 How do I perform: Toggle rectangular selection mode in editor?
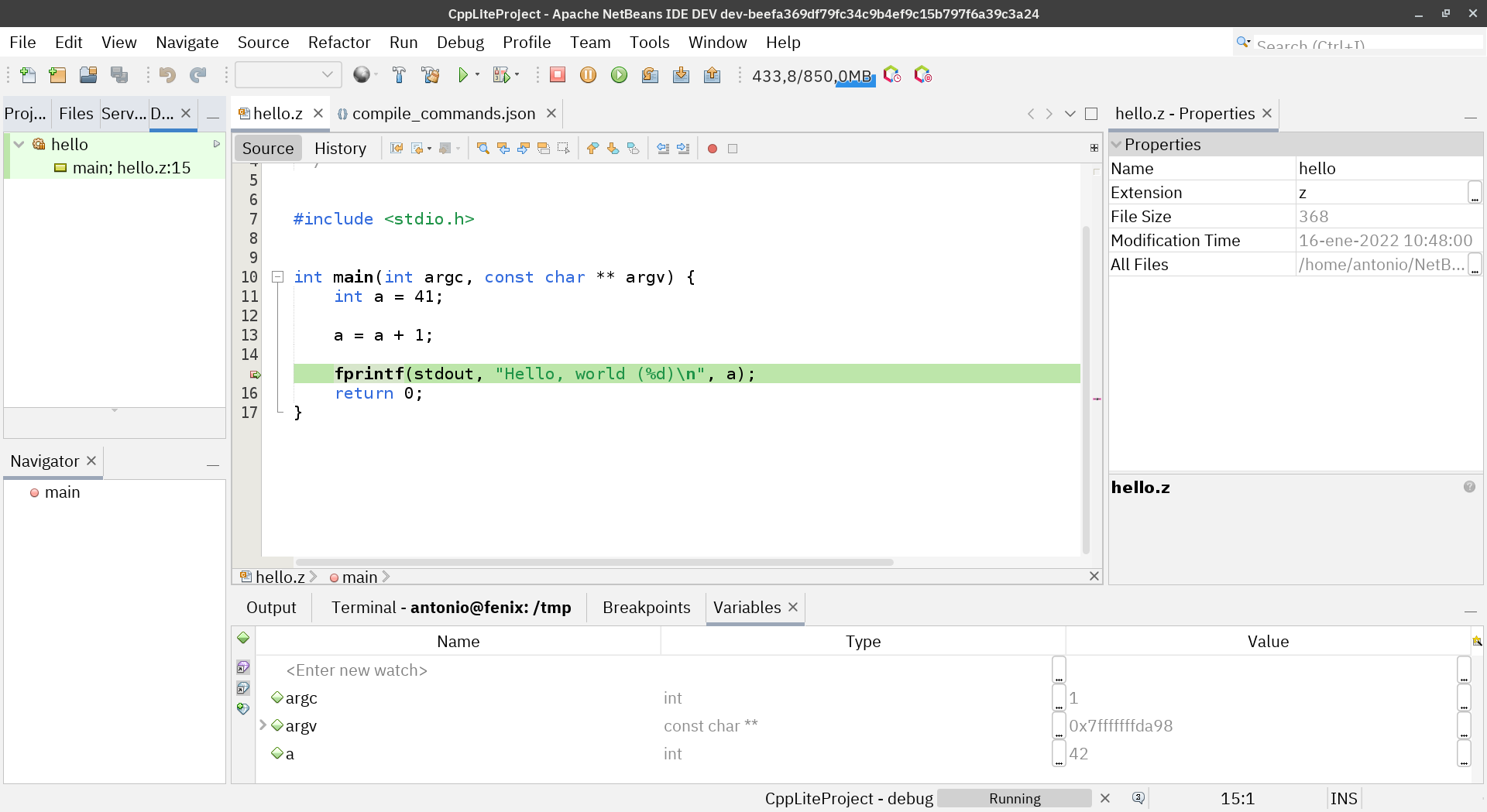pyautogui.click(x=563, y=149)
